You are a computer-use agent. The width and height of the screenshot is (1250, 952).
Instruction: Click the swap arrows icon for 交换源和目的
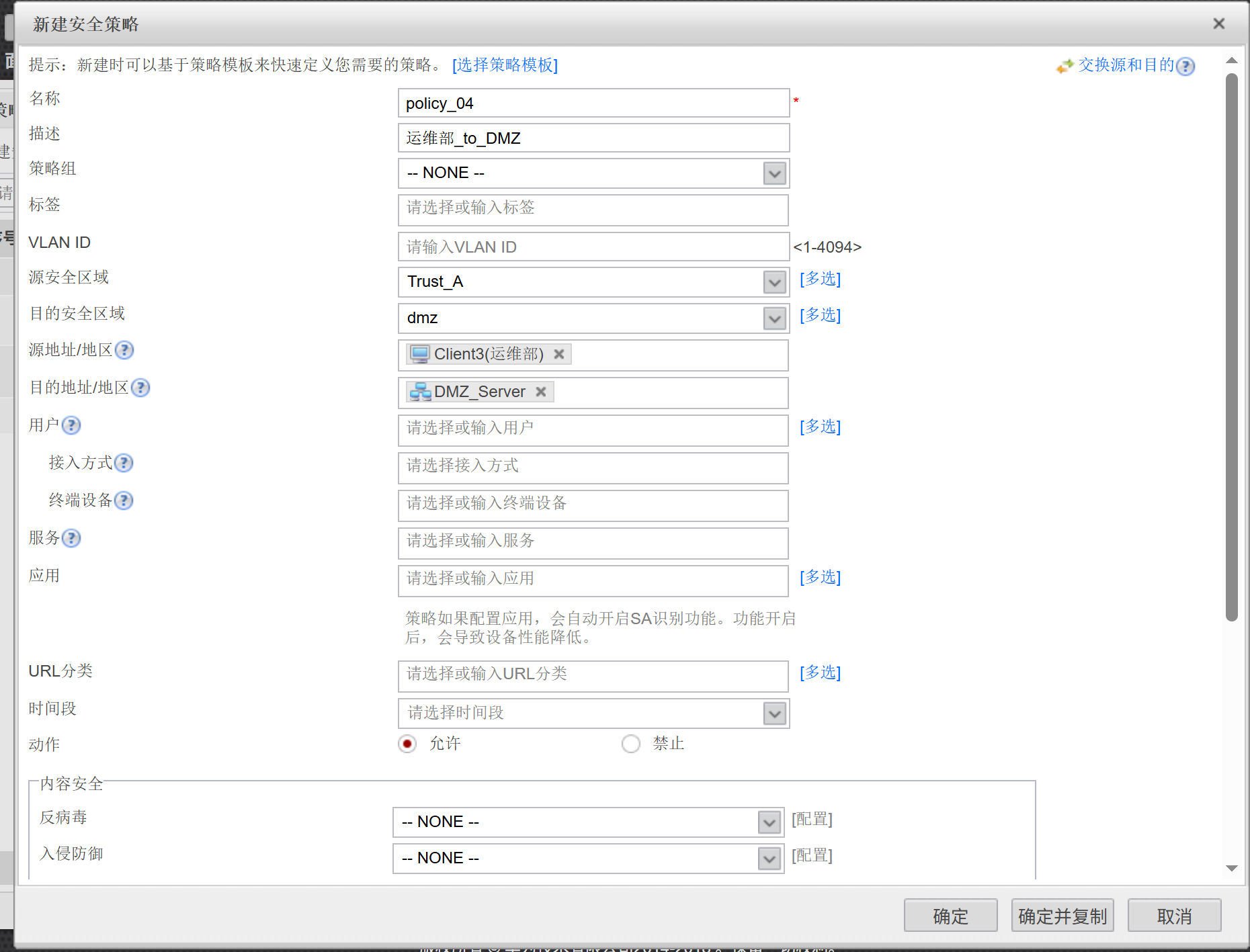1065,66
